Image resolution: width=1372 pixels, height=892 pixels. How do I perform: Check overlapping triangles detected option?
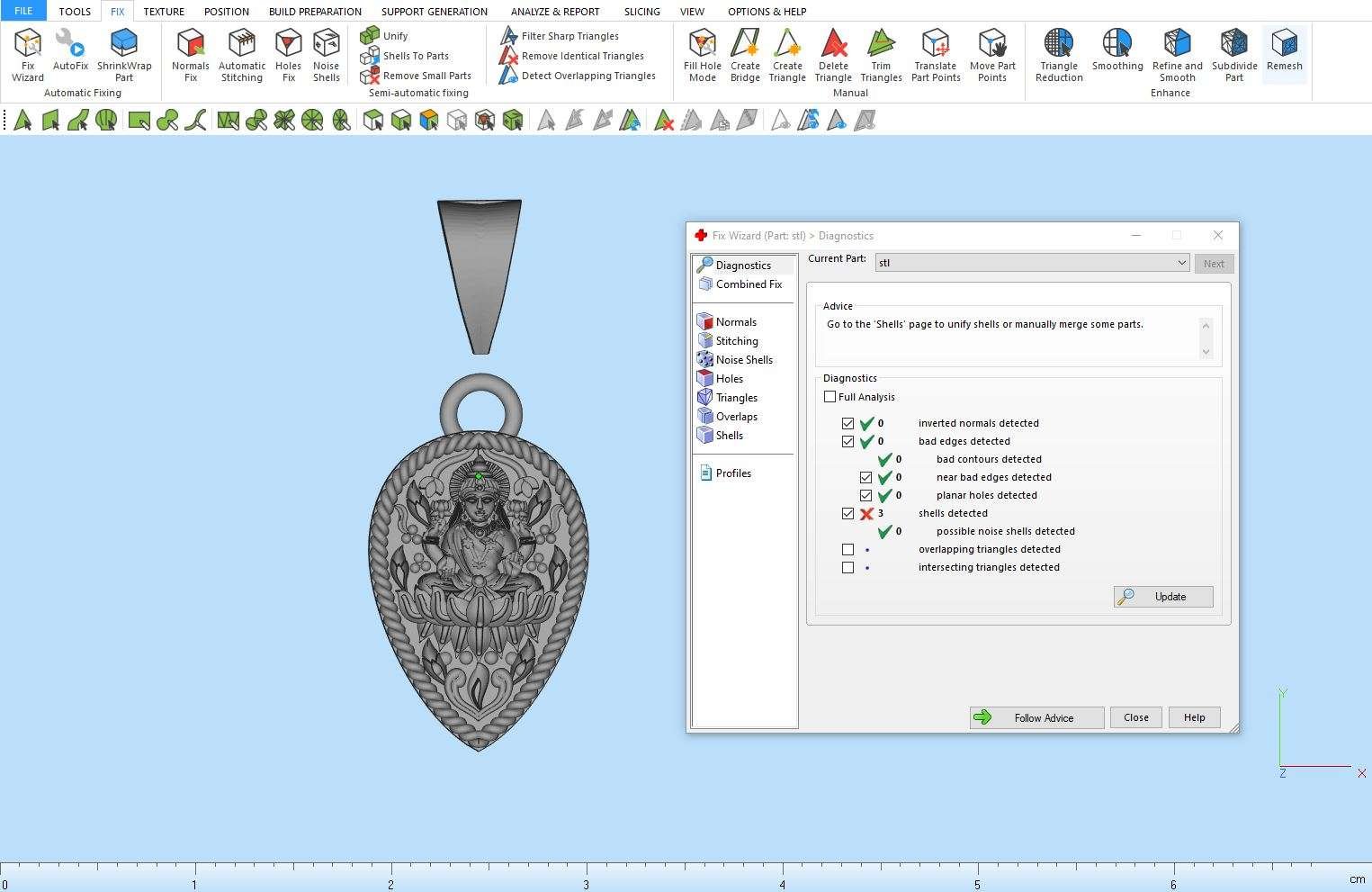(x=847, y=549)
